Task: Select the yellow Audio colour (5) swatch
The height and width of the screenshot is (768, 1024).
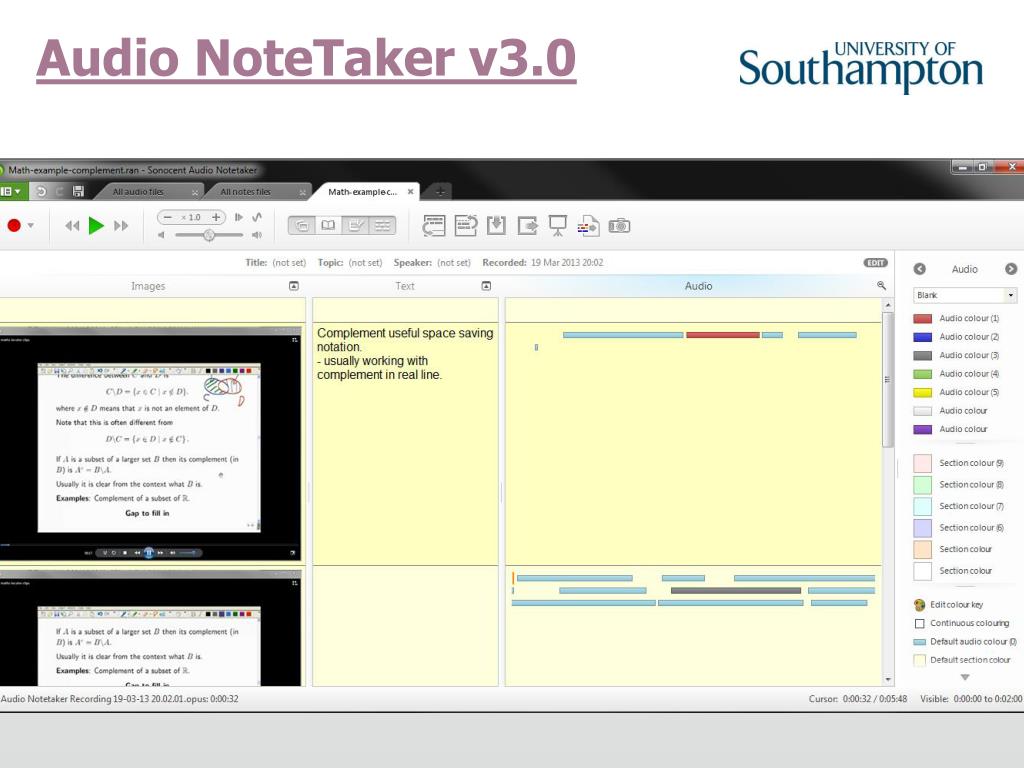Action: pyautogui.click(x=922, y=392)
